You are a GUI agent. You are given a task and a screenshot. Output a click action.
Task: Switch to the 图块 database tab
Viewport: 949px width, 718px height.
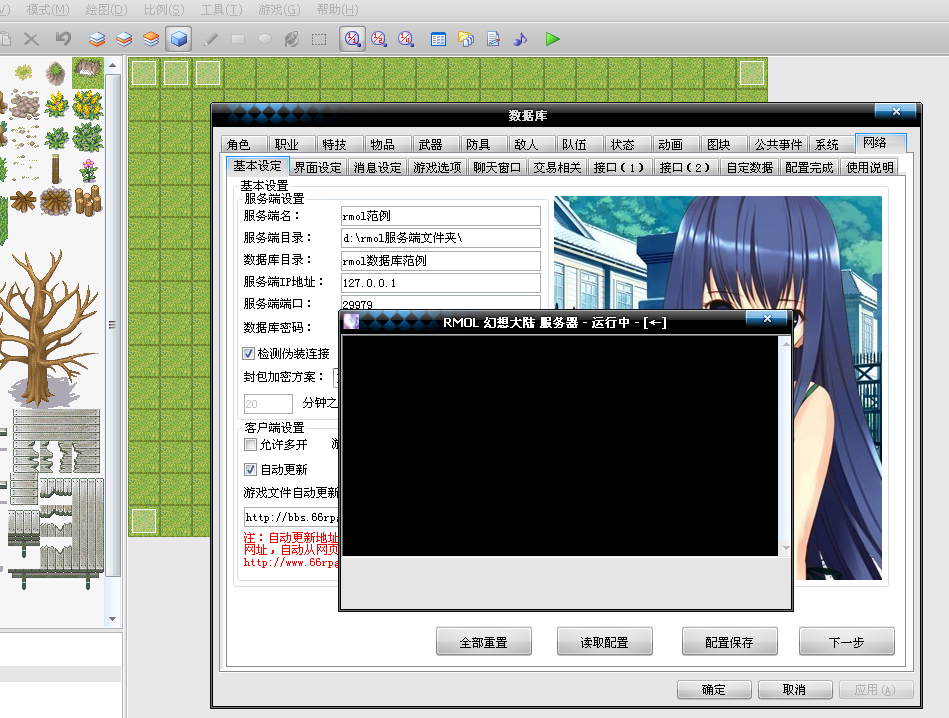(724, 145)
